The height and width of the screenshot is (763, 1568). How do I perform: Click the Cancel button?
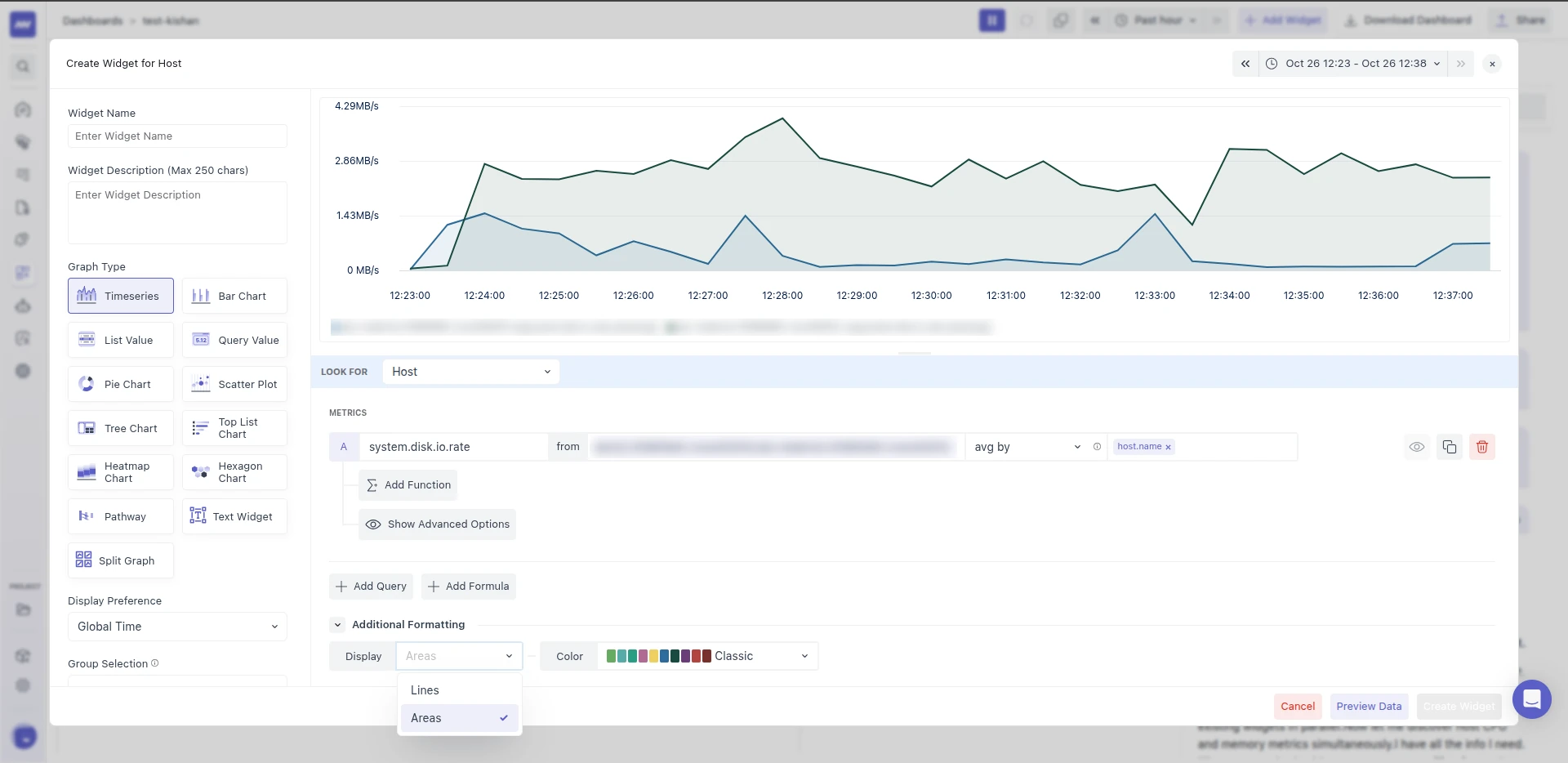pos(1298,707)
